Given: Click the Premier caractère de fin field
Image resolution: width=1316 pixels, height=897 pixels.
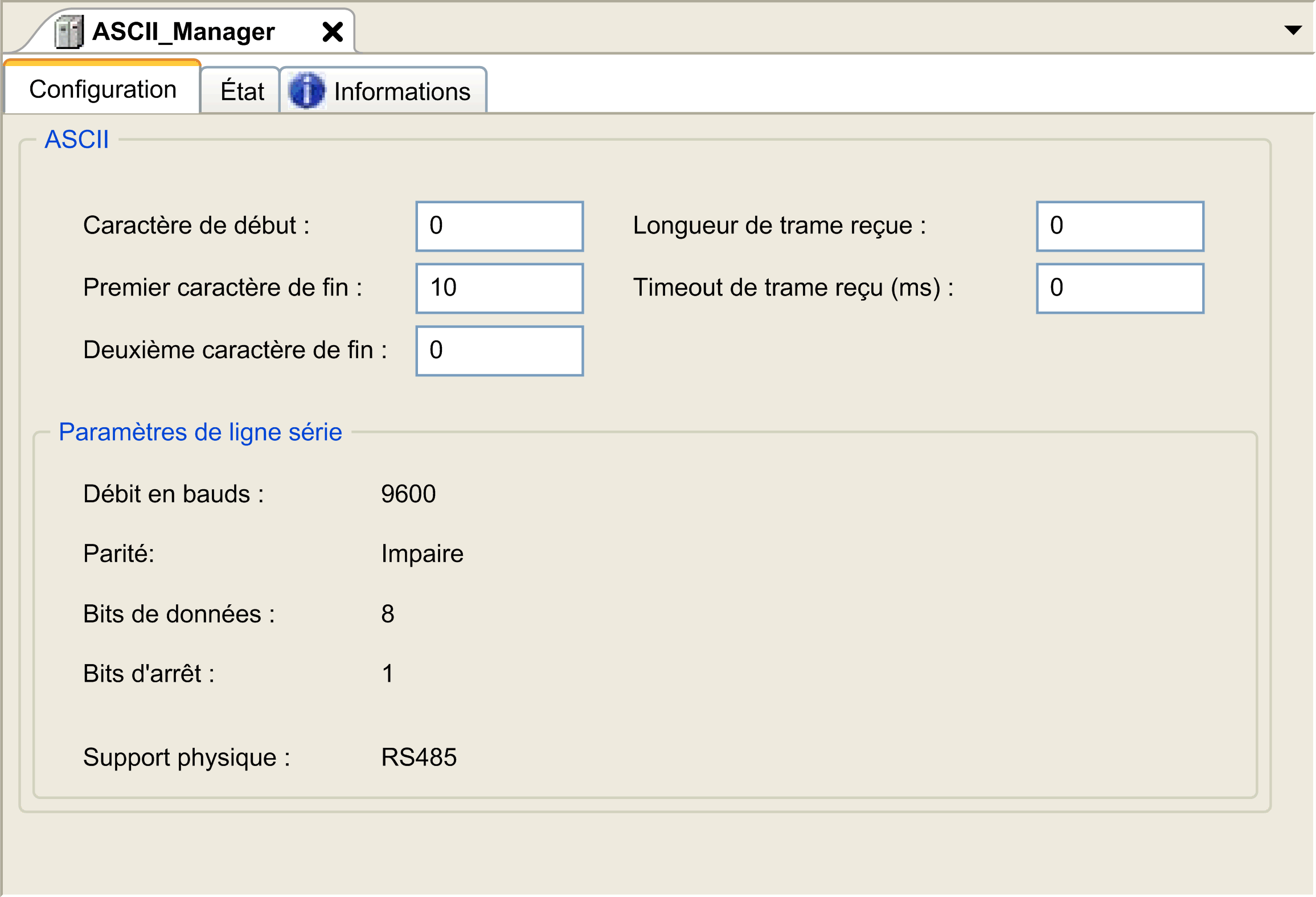Looking at the screenshot, I should [499, 288].
